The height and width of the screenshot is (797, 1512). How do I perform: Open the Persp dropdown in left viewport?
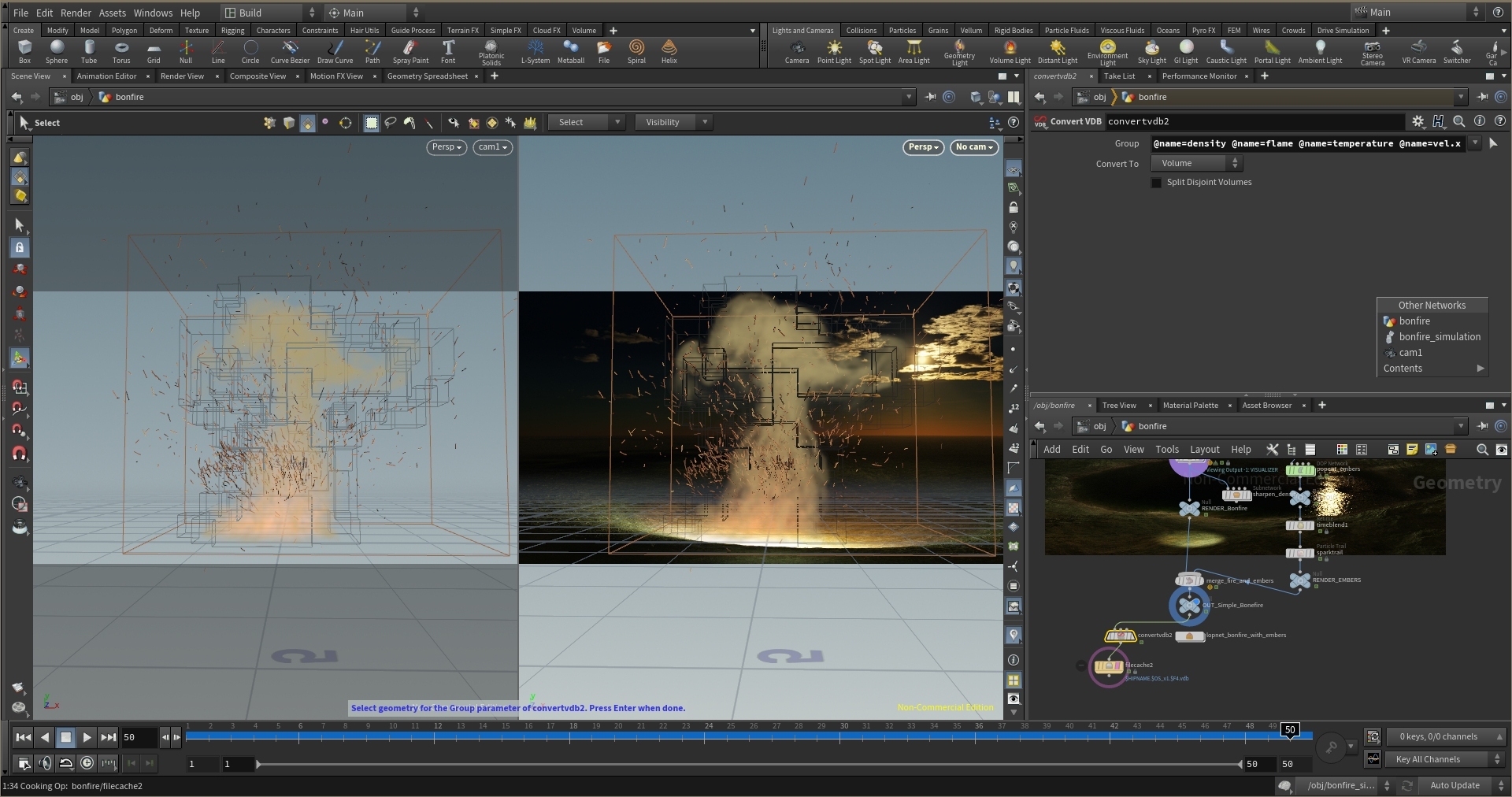[447, 147]
